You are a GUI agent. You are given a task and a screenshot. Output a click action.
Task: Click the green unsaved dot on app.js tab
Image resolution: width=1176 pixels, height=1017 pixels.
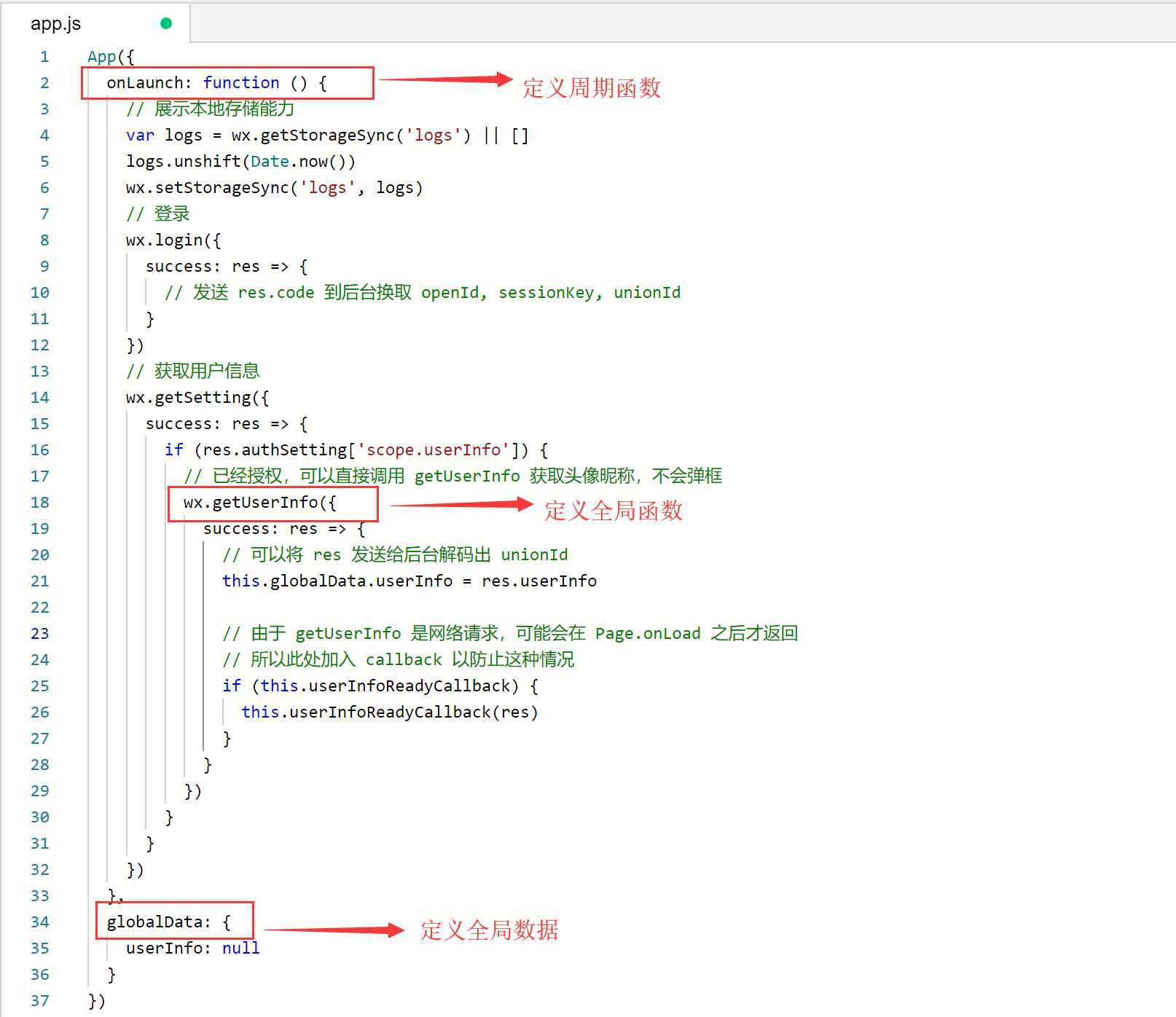[166, 23]
